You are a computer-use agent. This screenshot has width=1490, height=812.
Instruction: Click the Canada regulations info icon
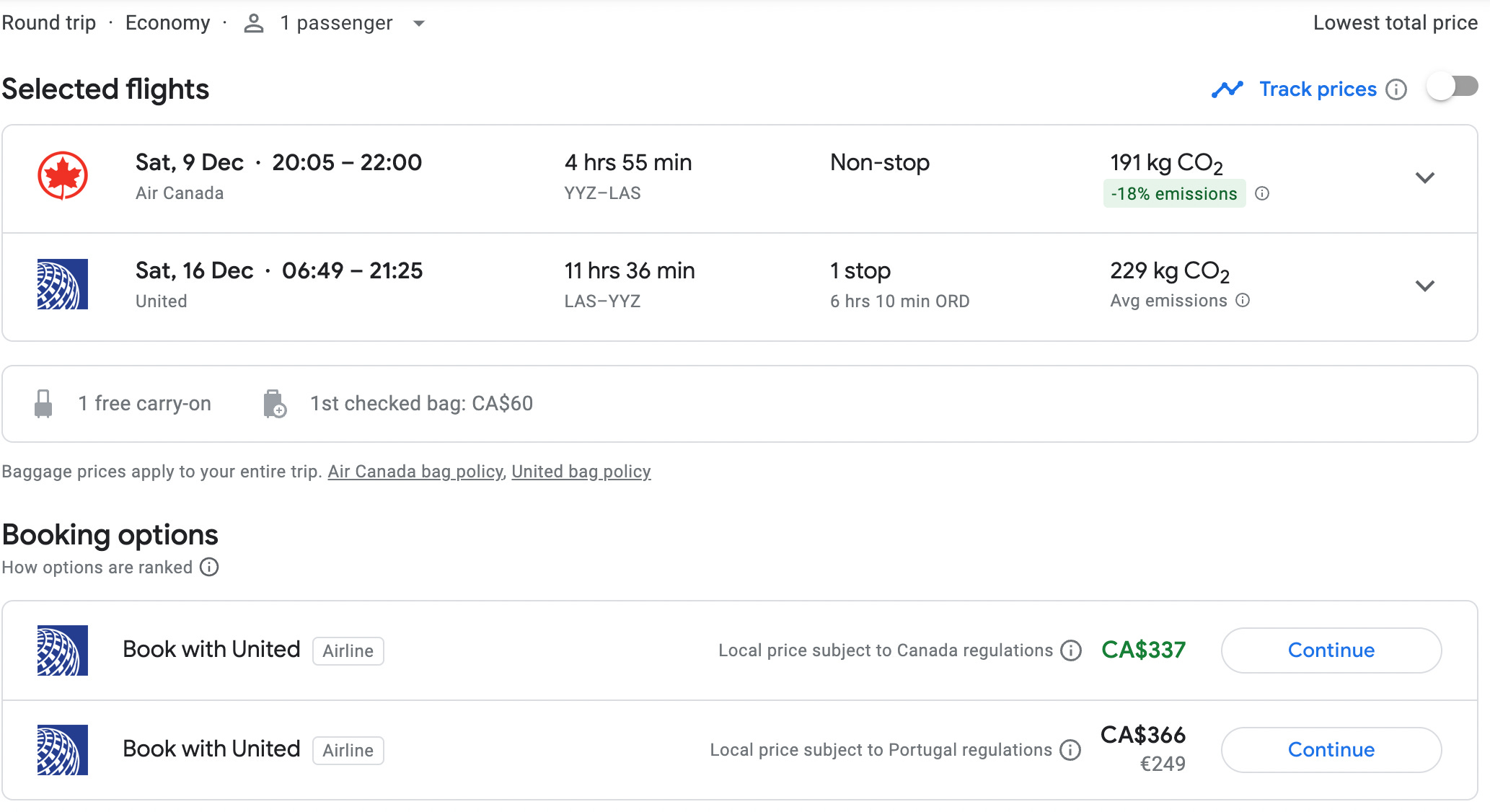pos(1071,650)
